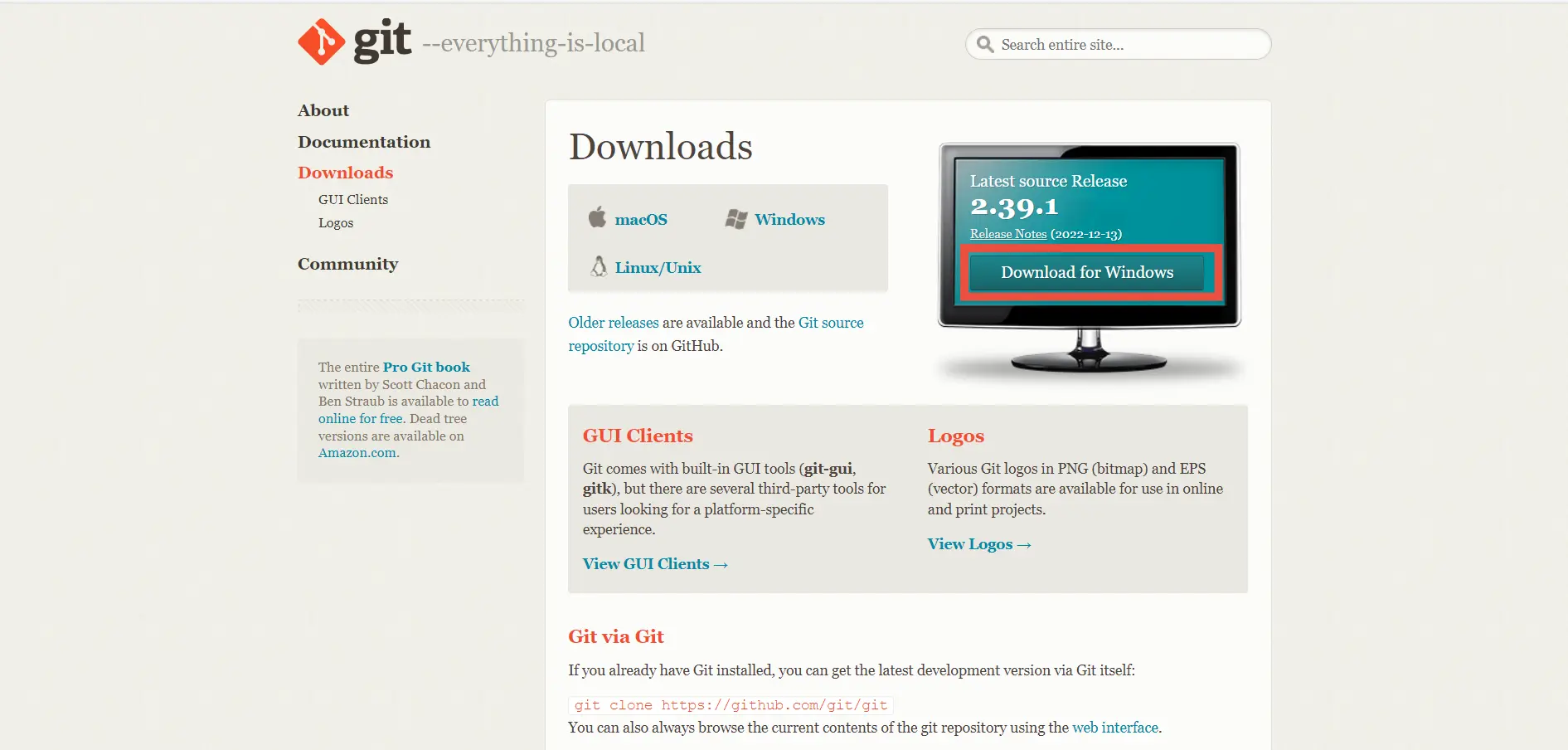Click the Downloads page title
Screen dimensions: 1568x750
[x=661, y=147]
